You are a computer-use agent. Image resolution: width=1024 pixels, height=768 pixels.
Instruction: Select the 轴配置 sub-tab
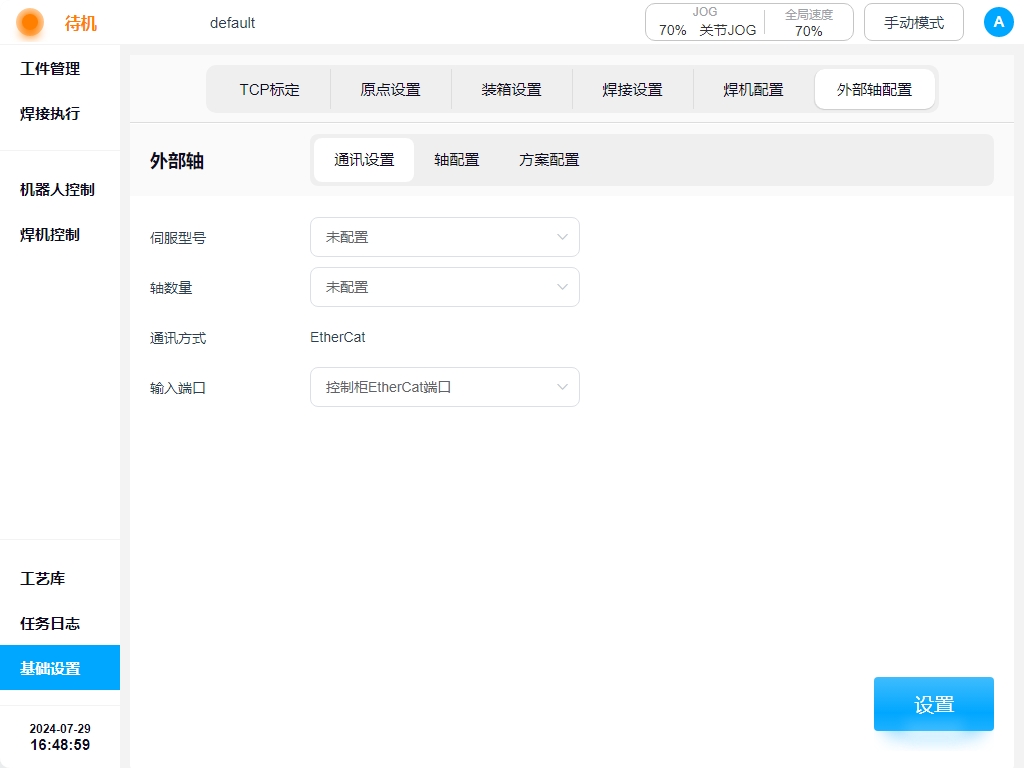[x=456, y=160]
